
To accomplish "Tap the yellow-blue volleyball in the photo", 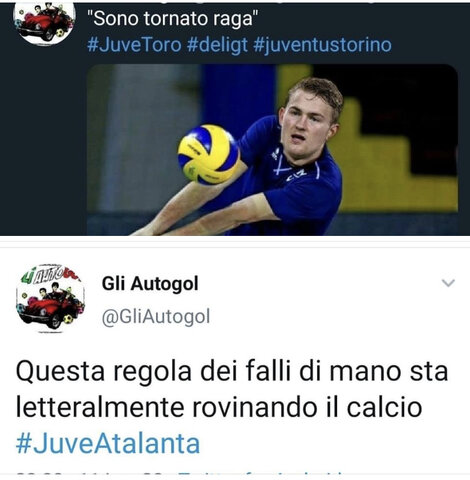I will [209, 154].
